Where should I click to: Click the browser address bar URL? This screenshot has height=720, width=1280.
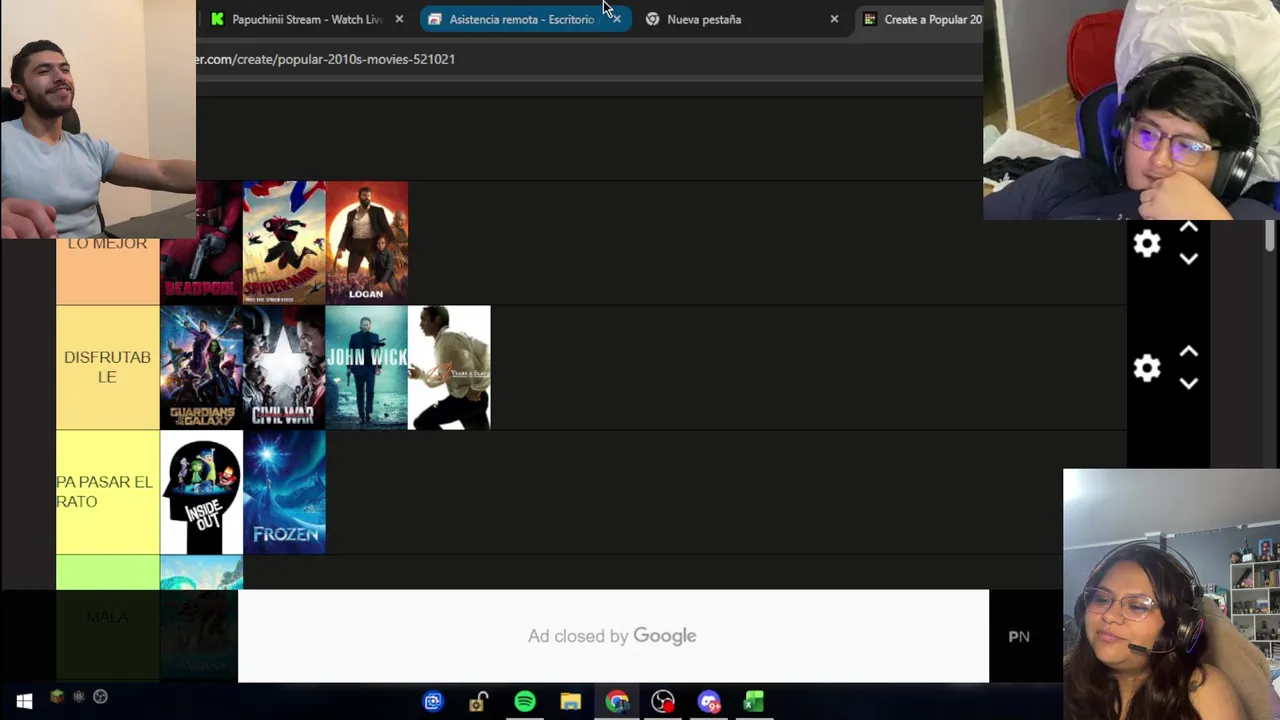[326, 59]
